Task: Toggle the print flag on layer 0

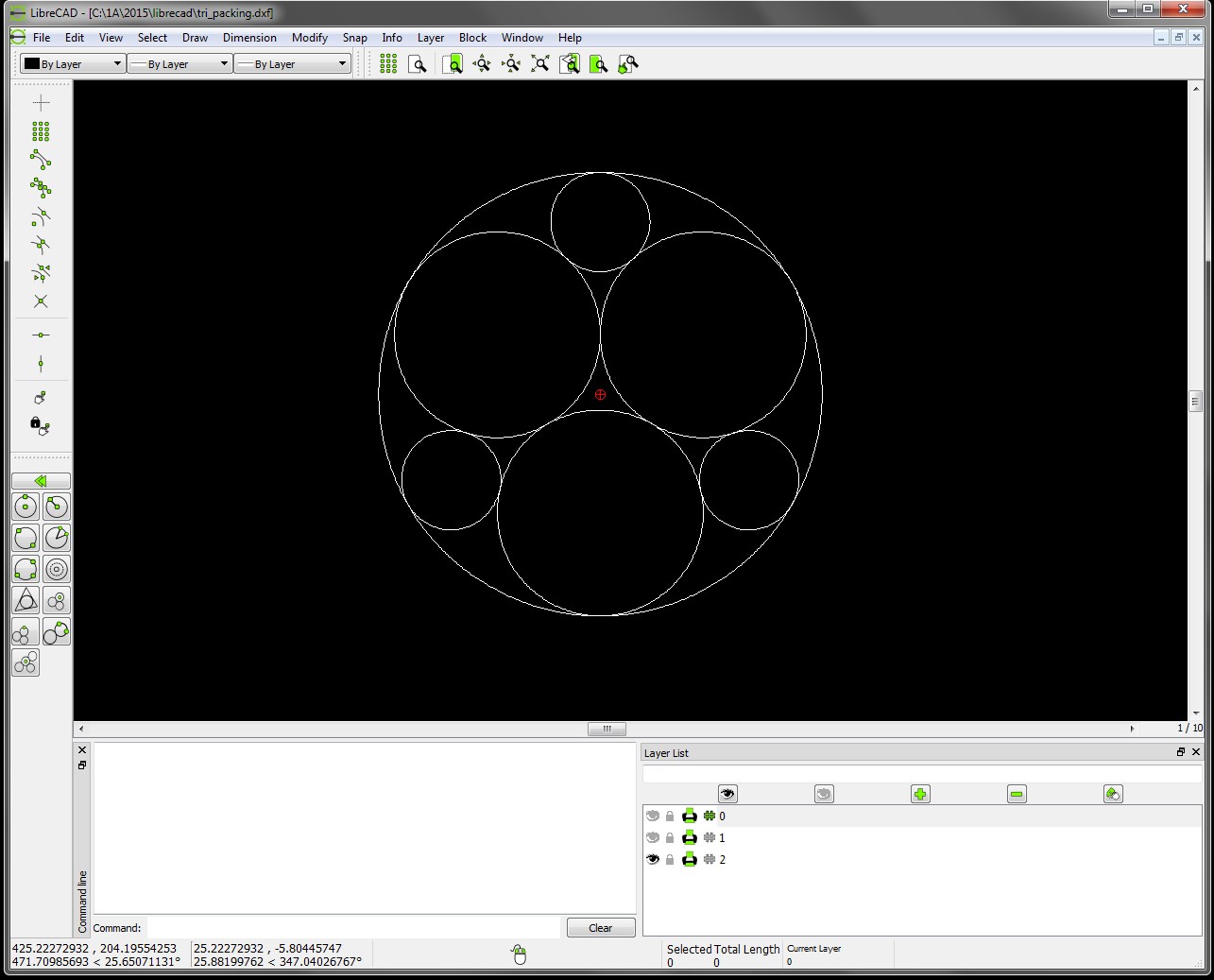Action: (x=689, y=816)
